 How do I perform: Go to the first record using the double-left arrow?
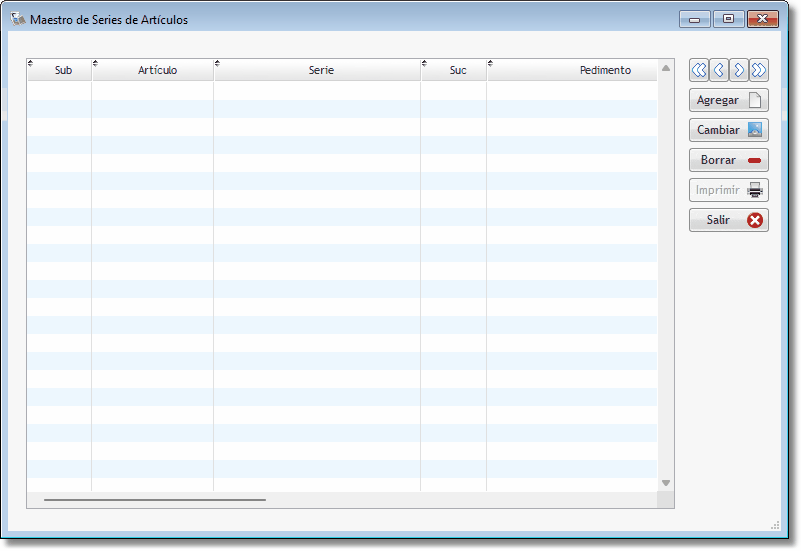(x=699, y=70)
